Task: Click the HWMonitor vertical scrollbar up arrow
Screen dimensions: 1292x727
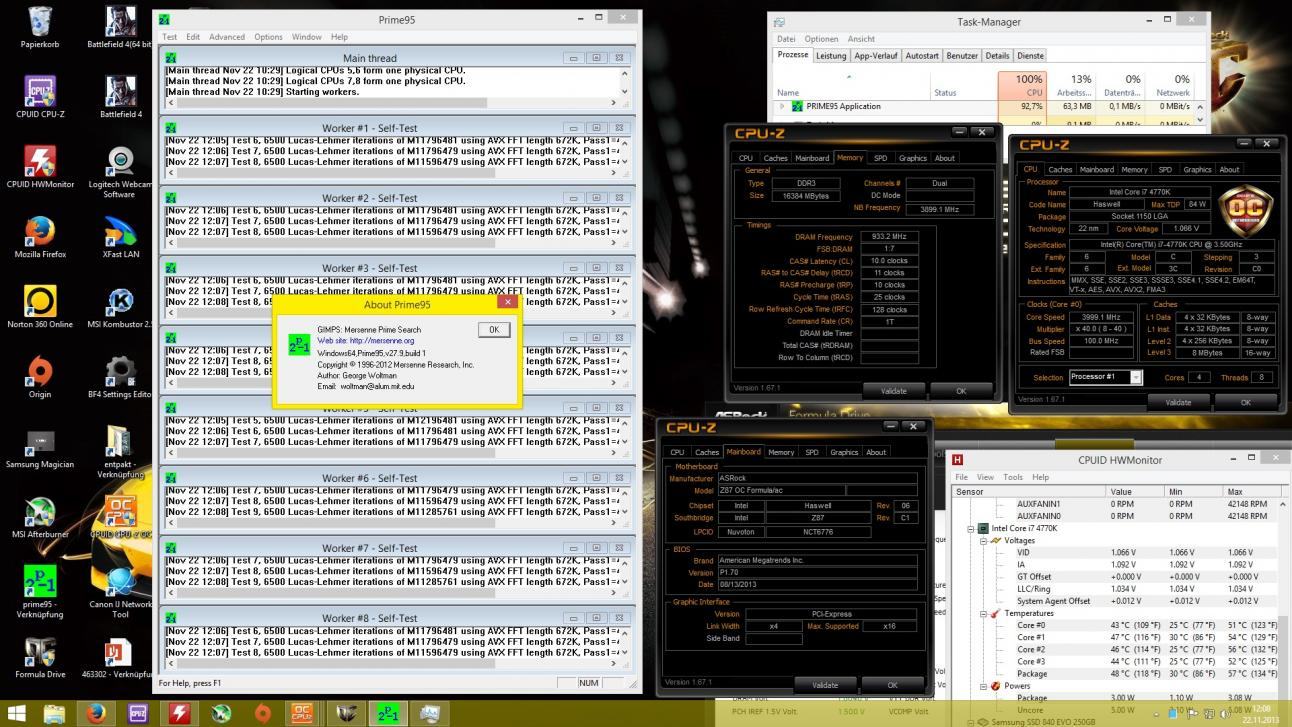Action: click(1283, 504)
